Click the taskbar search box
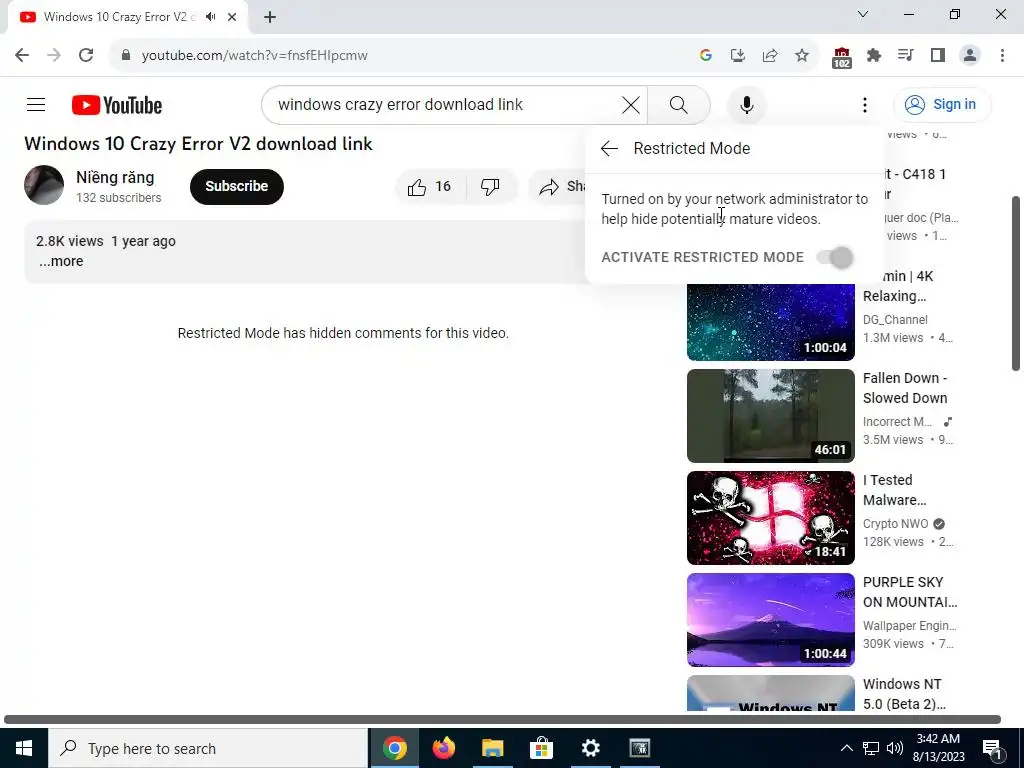1024x768 pixels. [208, 748]
